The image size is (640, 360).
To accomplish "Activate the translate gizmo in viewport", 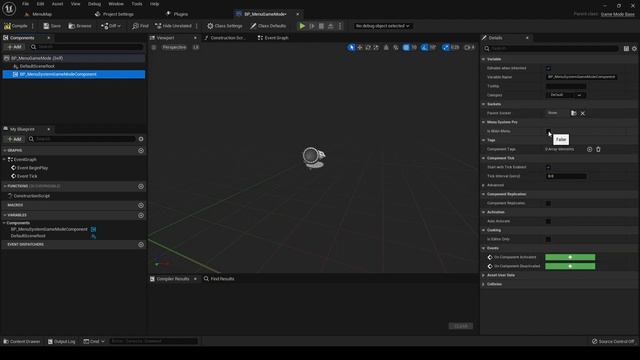I will coord(360,47).
